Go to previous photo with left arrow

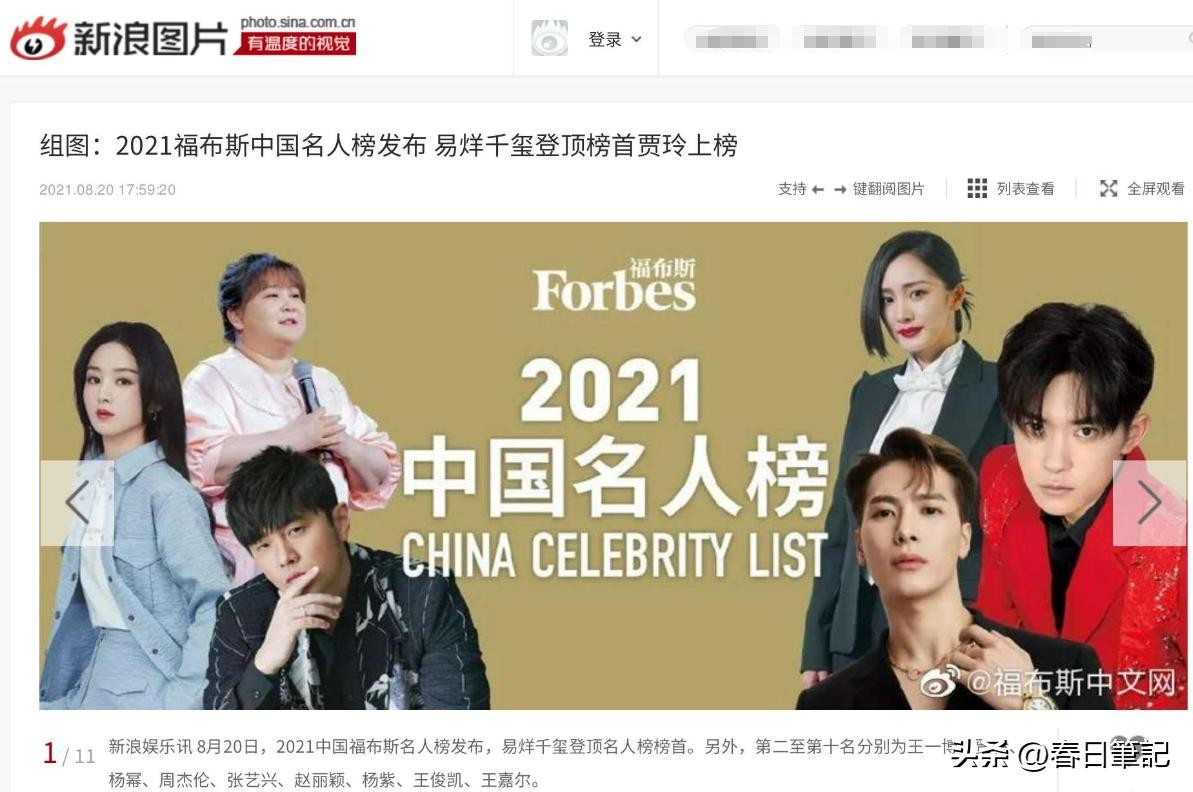(77, 502)
